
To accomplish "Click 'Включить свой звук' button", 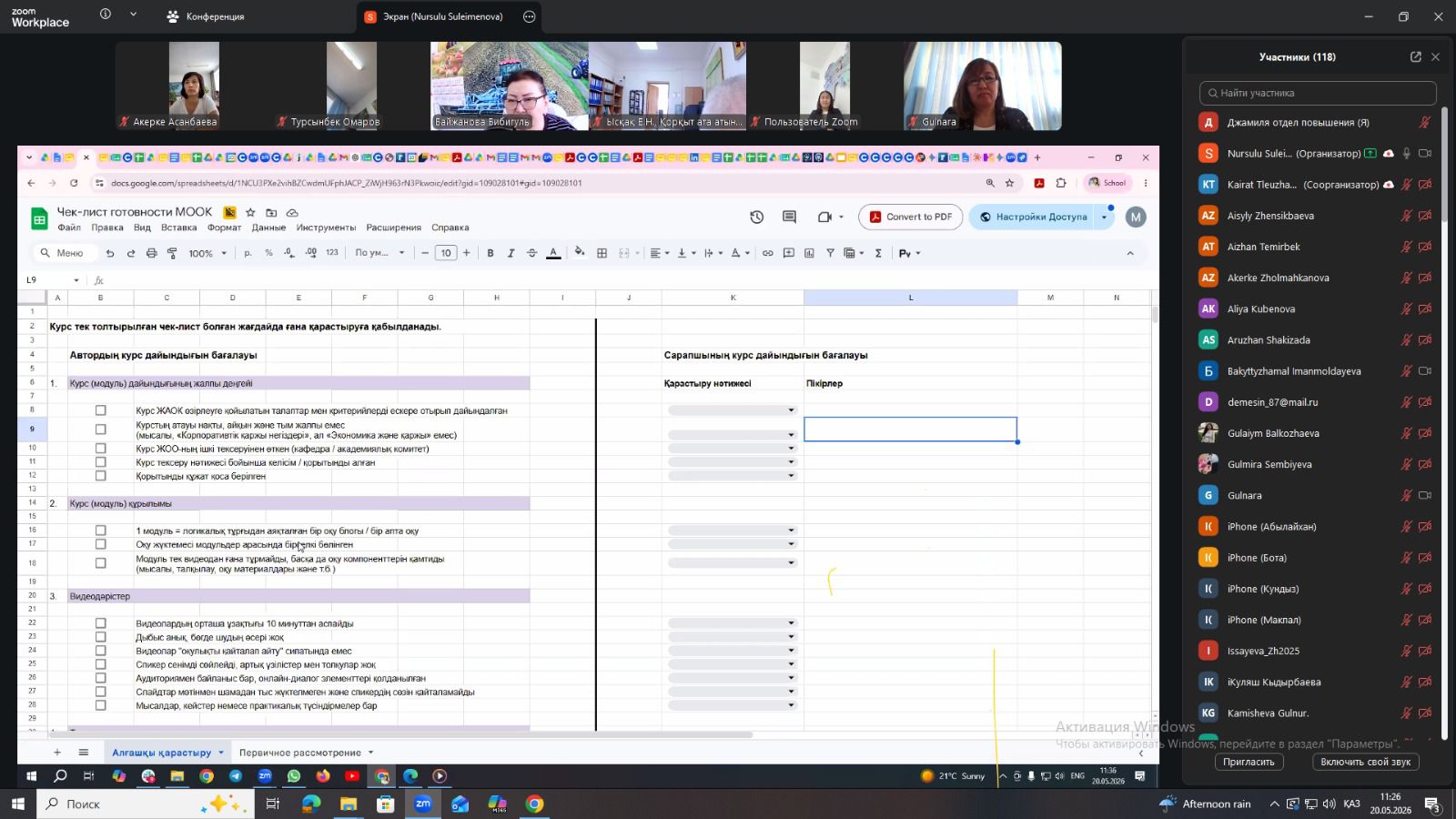I will tap(1366, 762).
